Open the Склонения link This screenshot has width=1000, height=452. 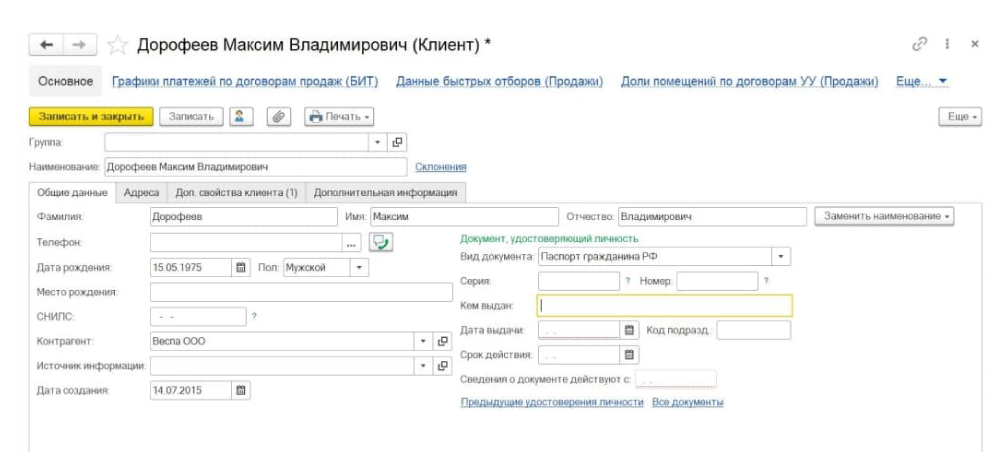pyautogui.click(x=441, y=167)
